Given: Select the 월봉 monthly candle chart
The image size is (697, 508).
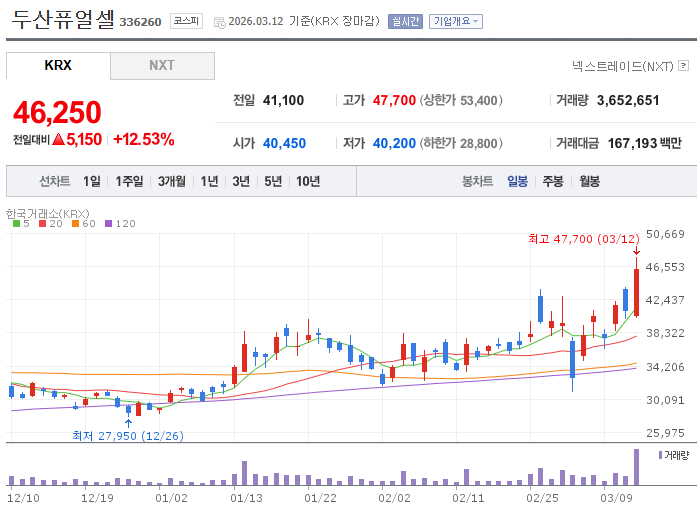Looking at the screenshot, I should click(x=589, y=181).
